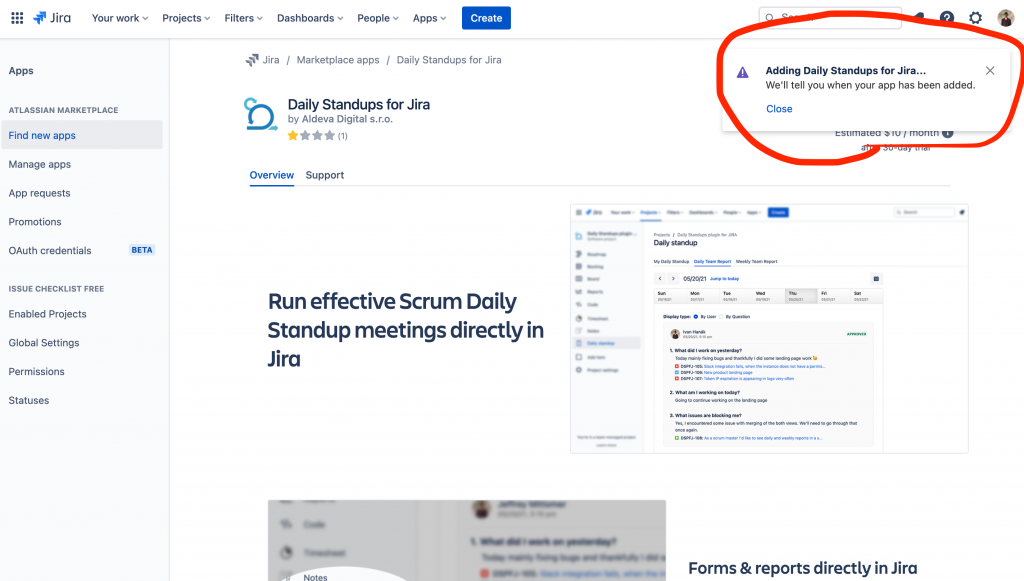1024x581 pixels.
Task: Click "We'll tell you when your app has been added"
Action: pos(871,86)
